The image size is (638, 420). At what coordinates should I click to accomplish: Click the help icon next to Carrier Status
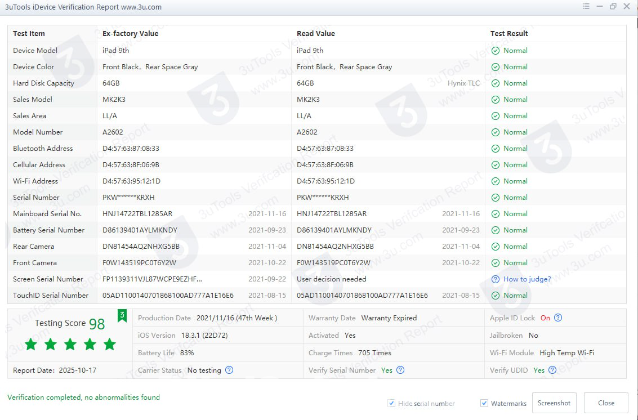(x=230, y=370)
